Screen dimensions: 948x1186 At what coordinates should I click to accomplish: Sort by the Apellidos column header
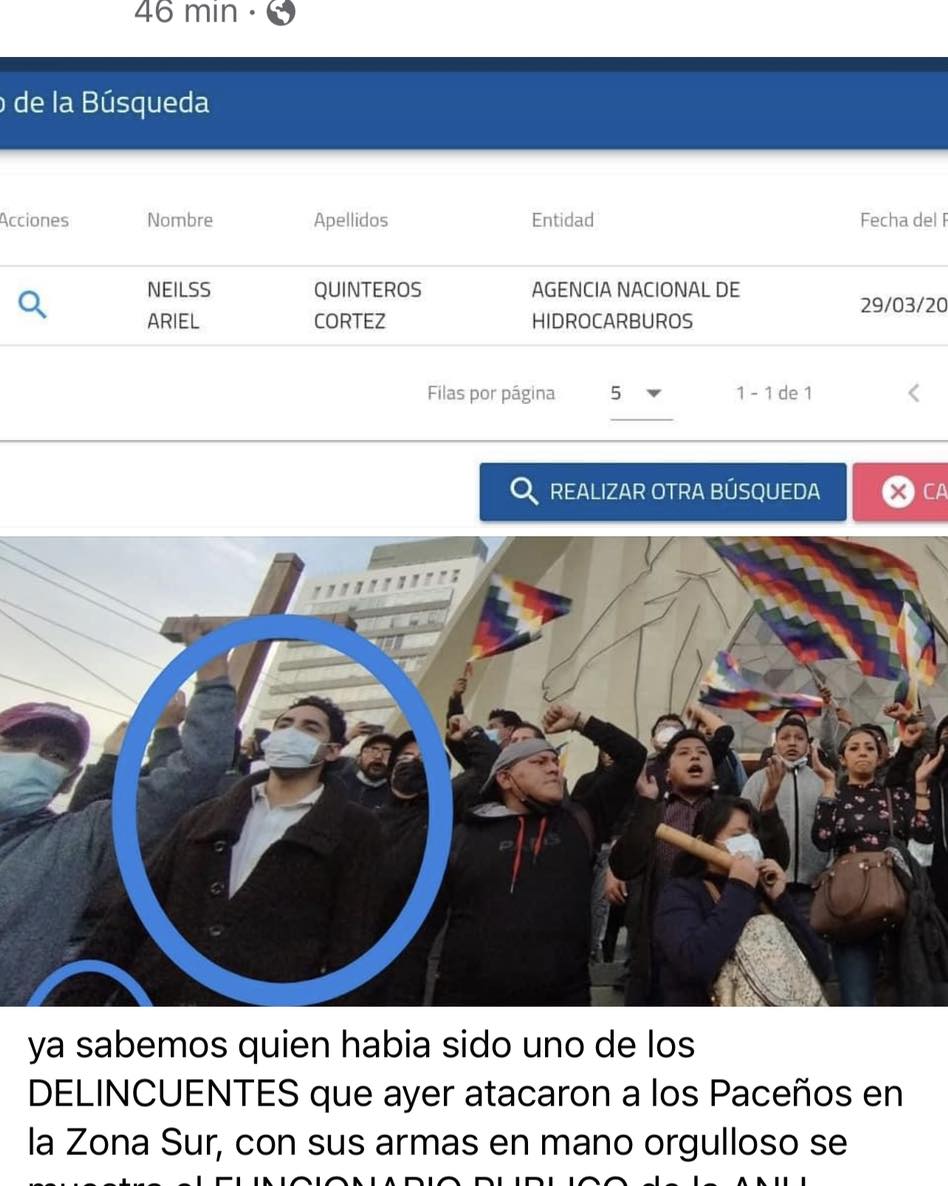pos(350,220)
